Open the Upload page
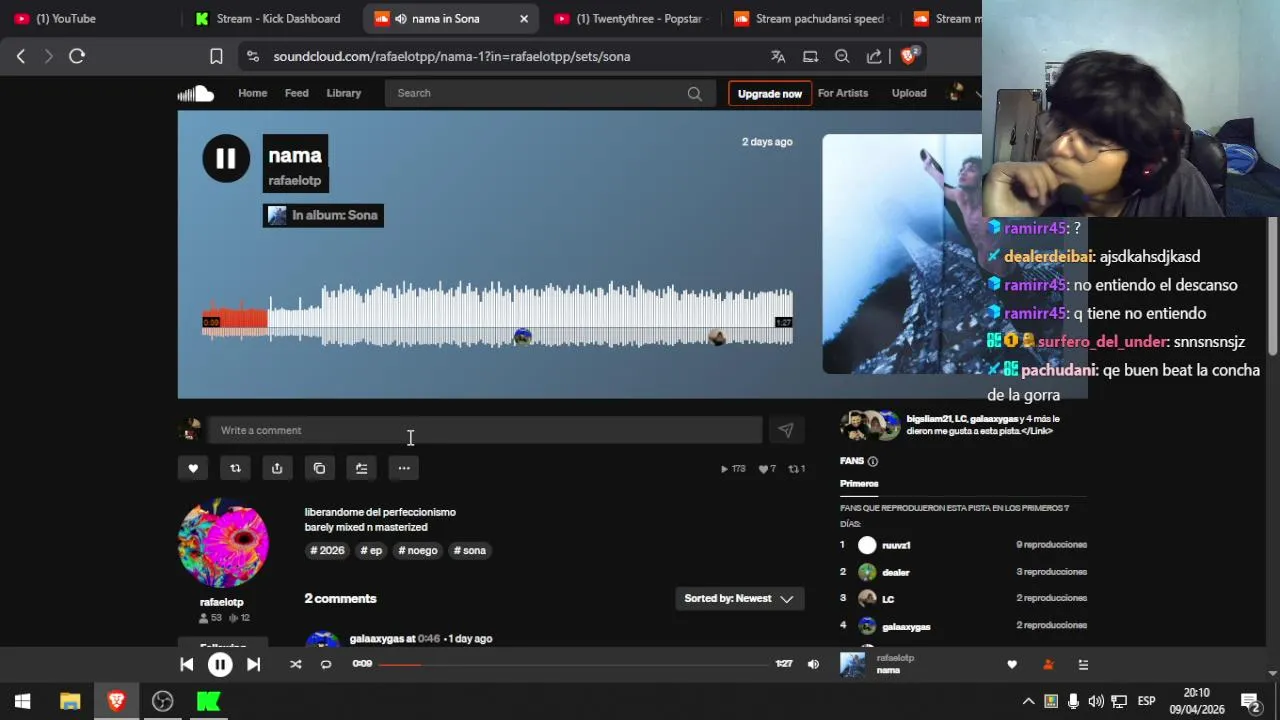 909,93
